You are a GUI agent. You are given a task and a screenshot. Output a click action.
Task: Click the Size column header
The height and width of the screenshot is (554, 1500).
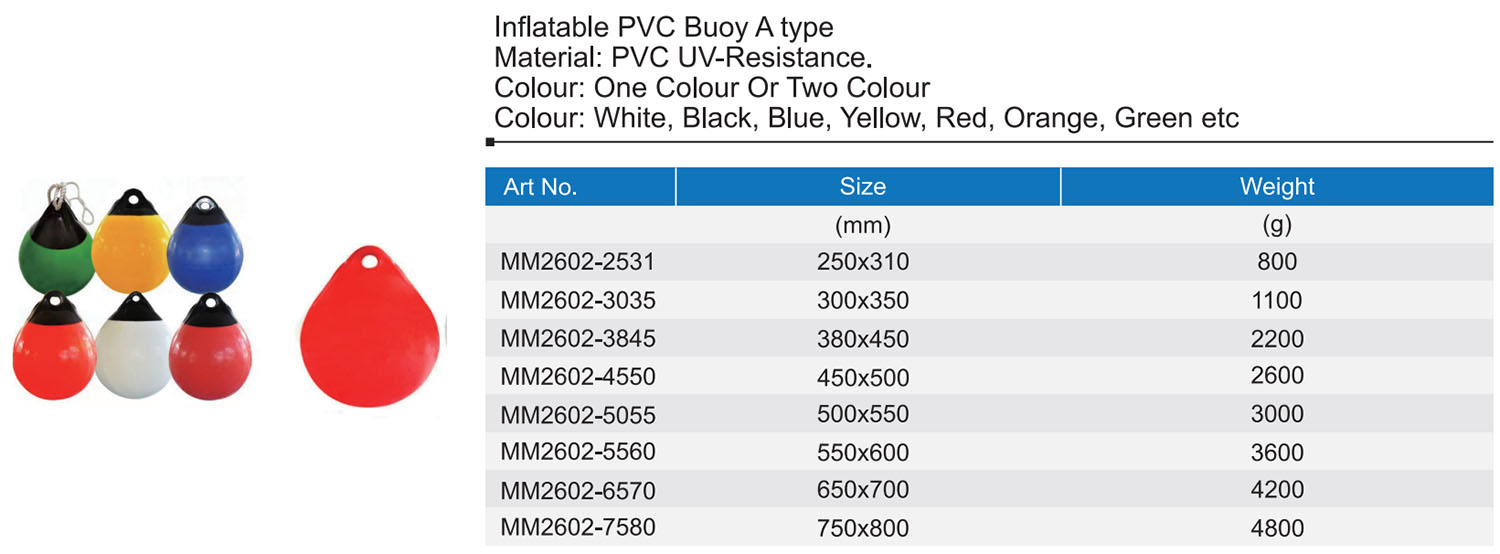click(x=862, y=187)
